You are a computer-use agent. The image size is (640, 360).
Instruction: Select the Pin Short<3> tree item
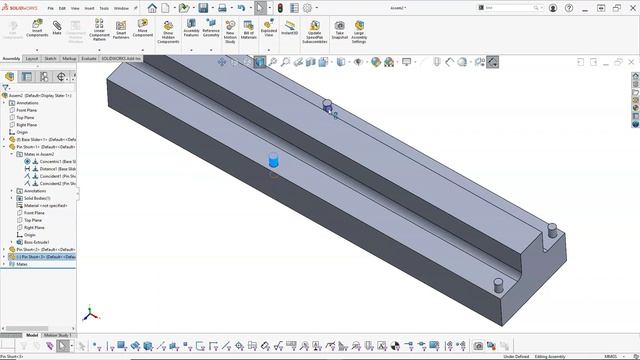point(42,257)
